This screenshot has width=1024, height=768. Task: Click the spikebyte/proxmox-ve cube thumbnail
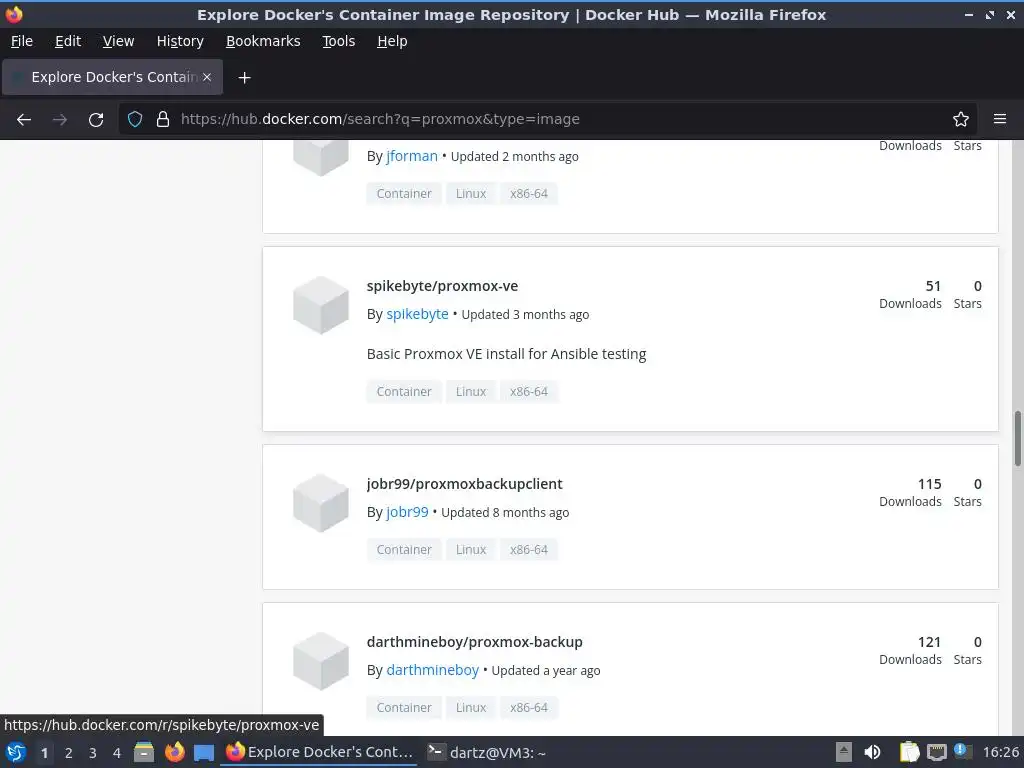(x=321, y=305)
